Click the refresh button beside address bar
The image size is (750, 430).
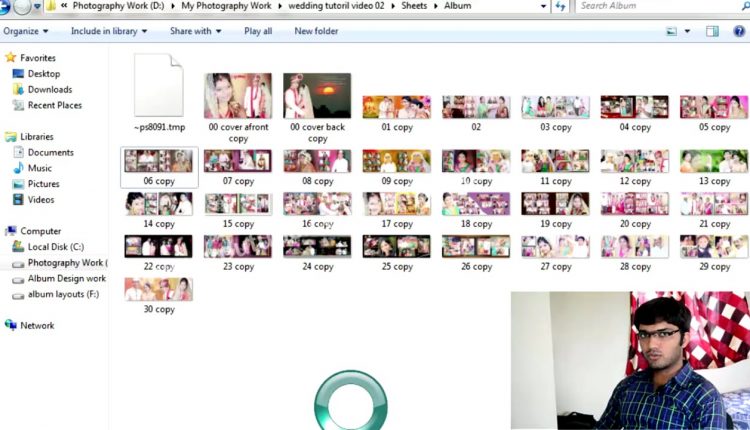click(560, 6)
